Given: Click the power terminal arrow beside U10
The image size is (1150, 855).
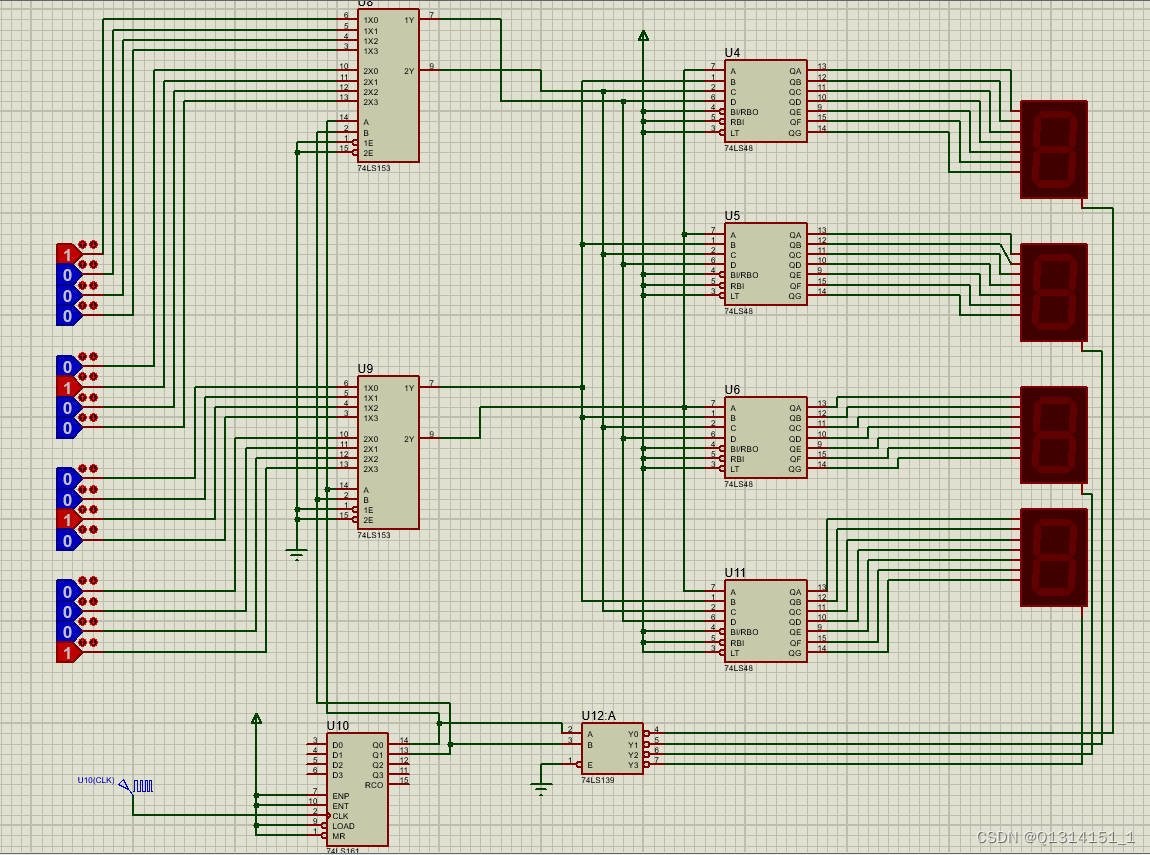Looking at the screenshot, I should [256, 719].
